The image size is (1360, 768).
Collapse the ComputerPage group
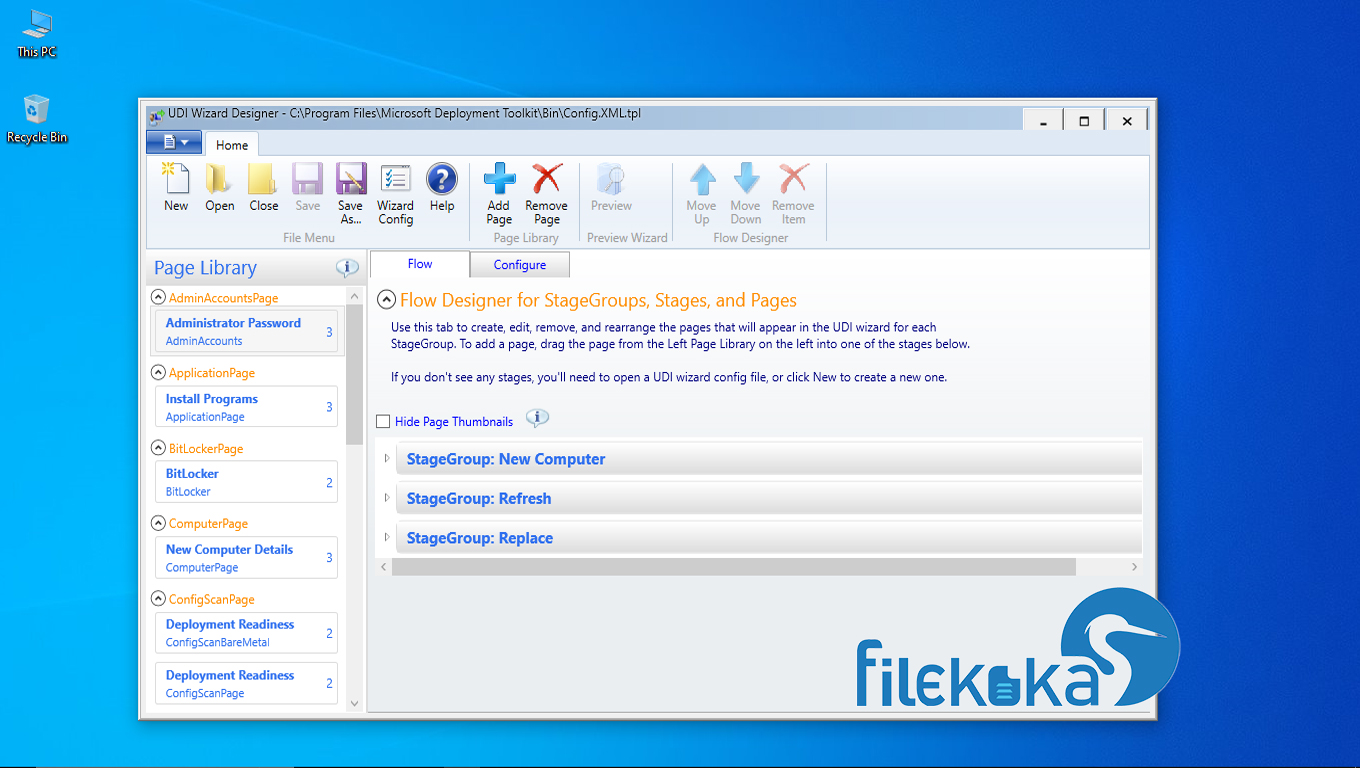point(158,524)
